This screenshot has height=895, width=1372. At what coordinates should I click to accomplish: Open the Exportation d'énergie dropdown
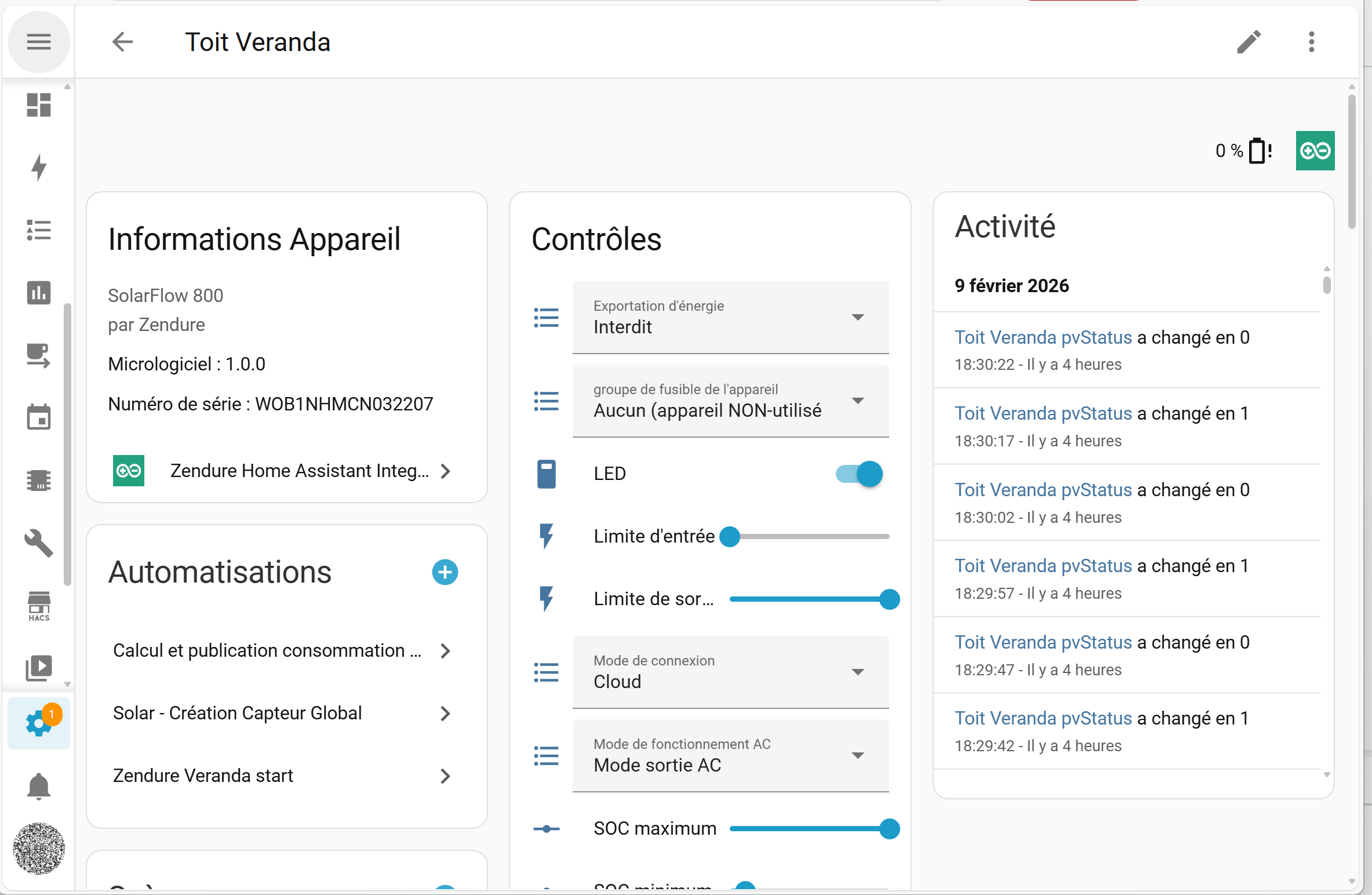[x=730, y=317]
